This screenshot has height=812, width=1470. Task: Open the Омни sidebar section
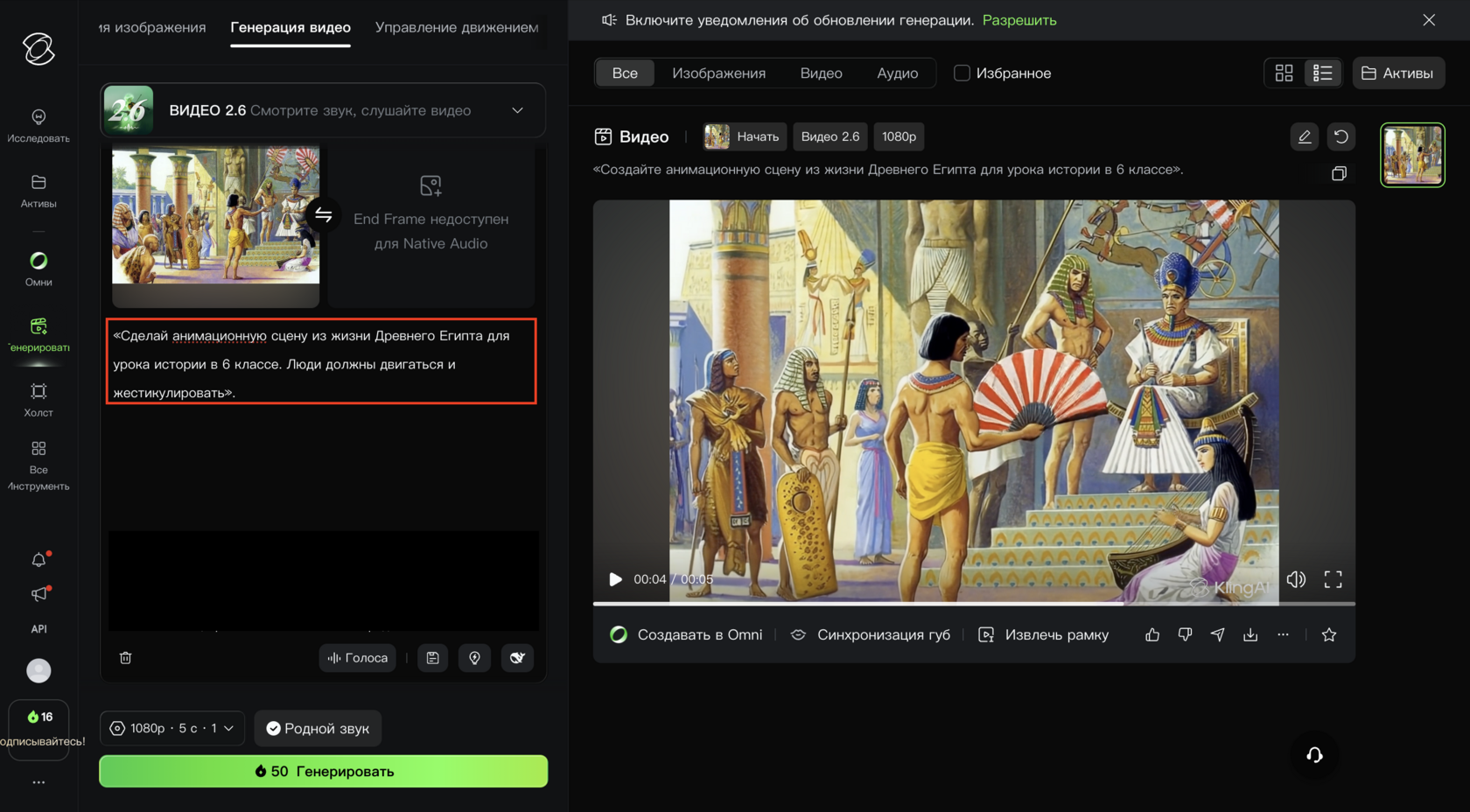click(38, 269)
